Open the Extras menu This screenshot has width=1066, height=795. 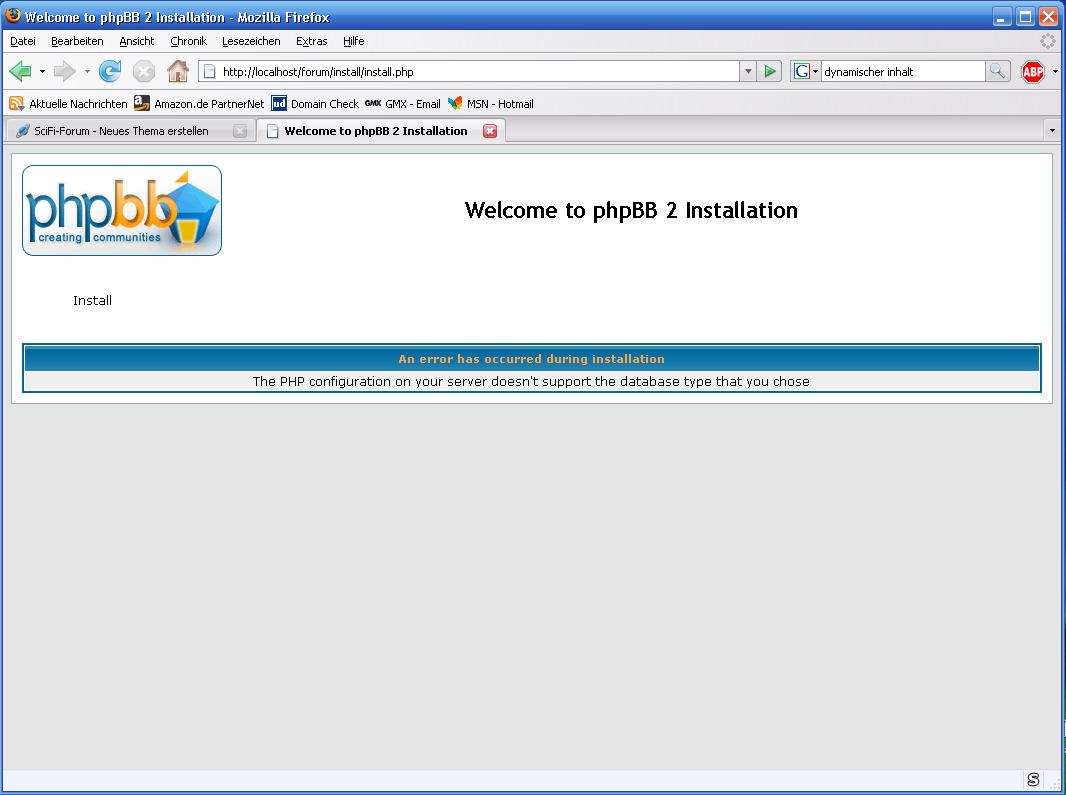[311, 41]
